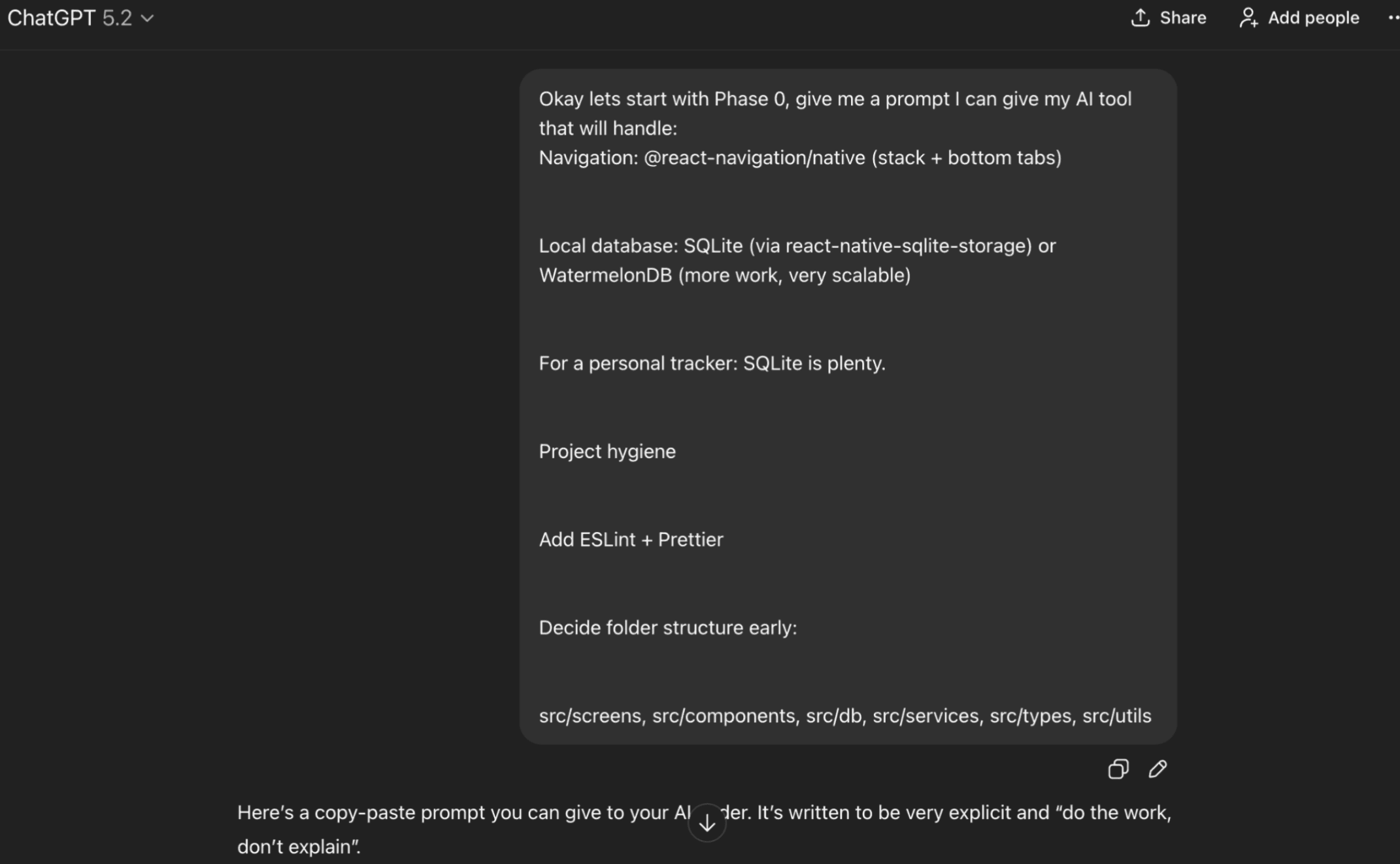The width and height of the screenshot is (1400, 864).
Task: Click the src/screens folder list line
Action: [x=844, y=716]
